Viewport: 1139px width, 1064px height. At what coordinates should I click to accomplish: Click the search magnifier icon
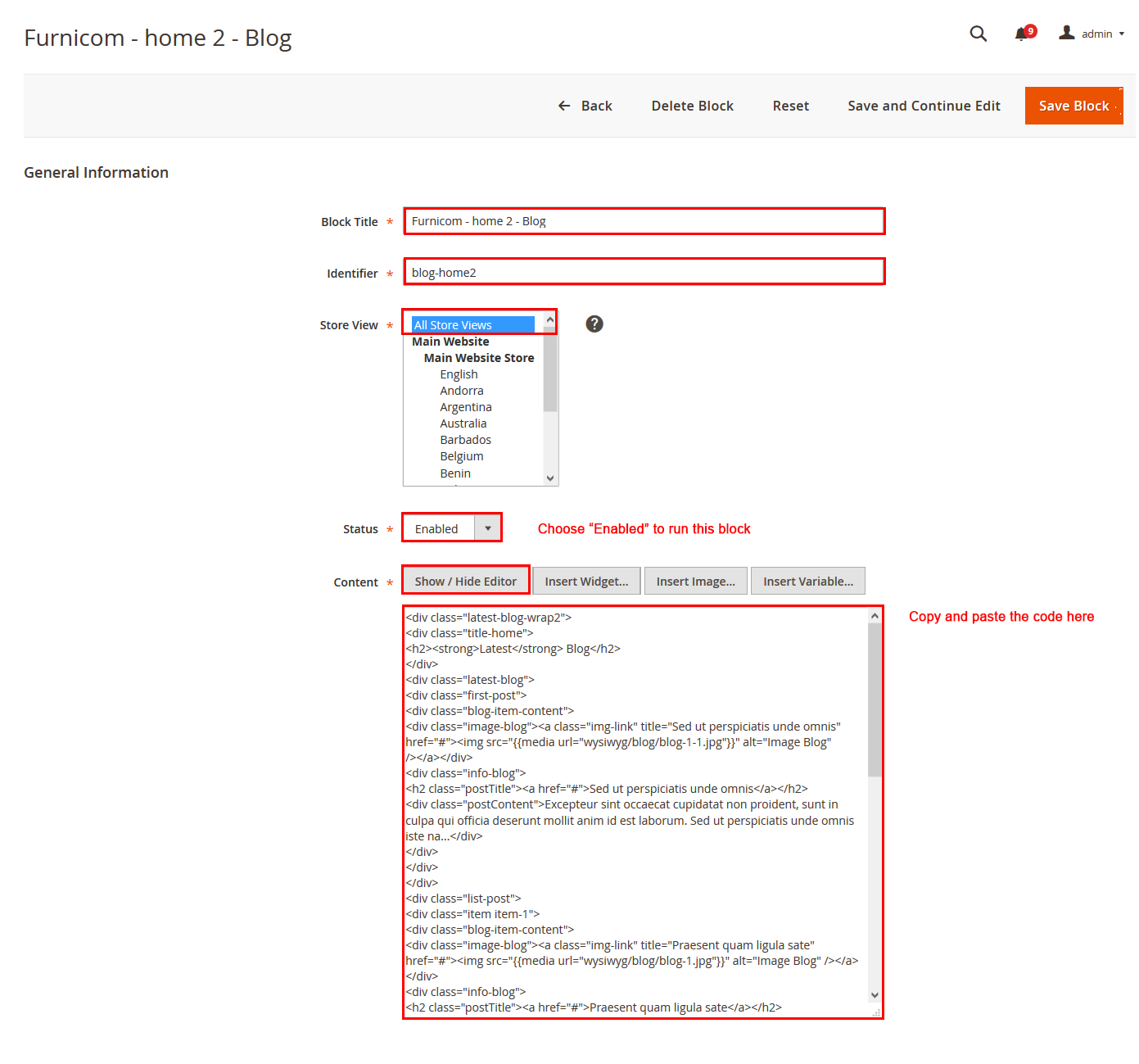pos(978,34)
